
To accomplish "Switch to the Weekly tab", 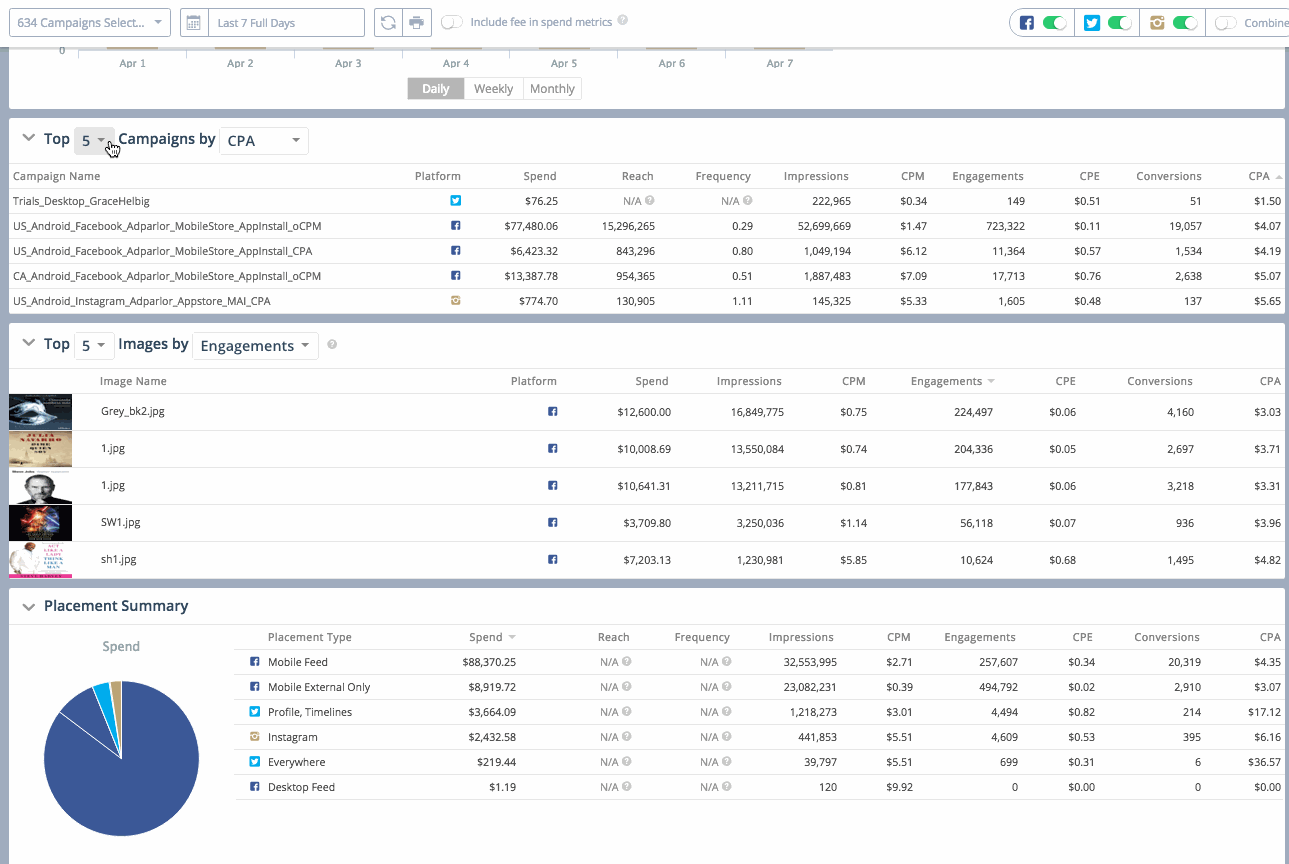I will click(493, 88).
